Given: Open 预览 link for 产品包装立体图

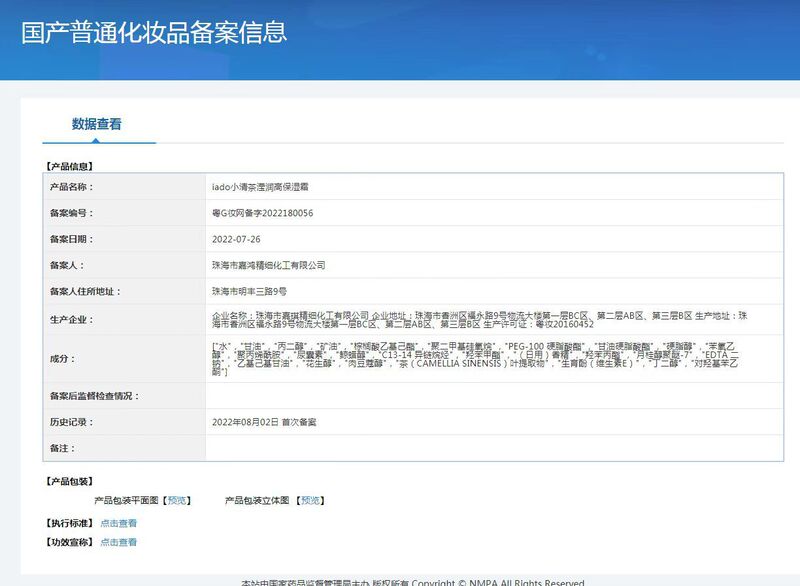Looking at the screenshot, I should coord(310,500).
